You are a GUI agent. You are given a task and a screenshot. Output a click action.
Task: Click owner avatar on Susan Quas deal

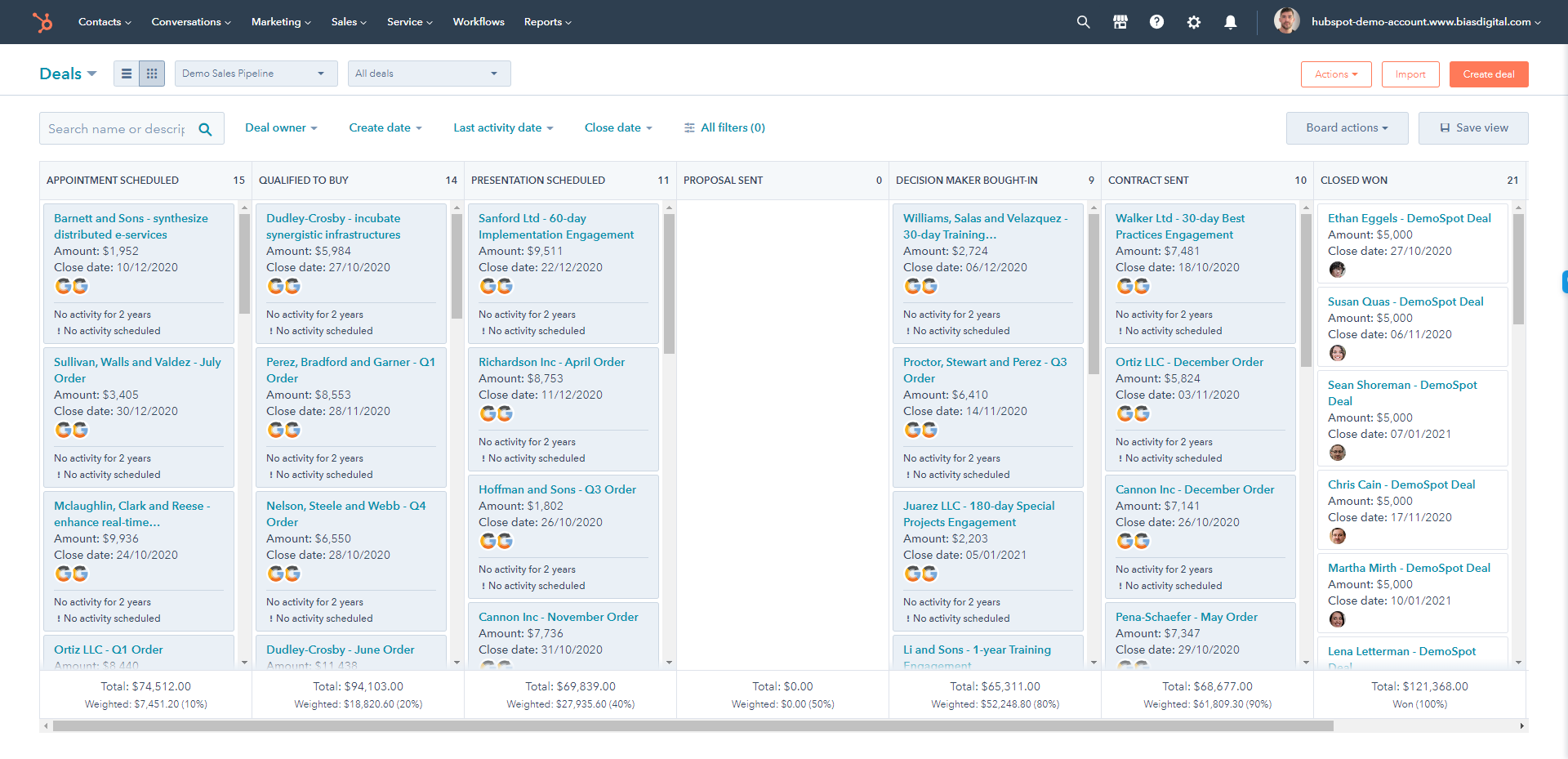coord(1337,353)
